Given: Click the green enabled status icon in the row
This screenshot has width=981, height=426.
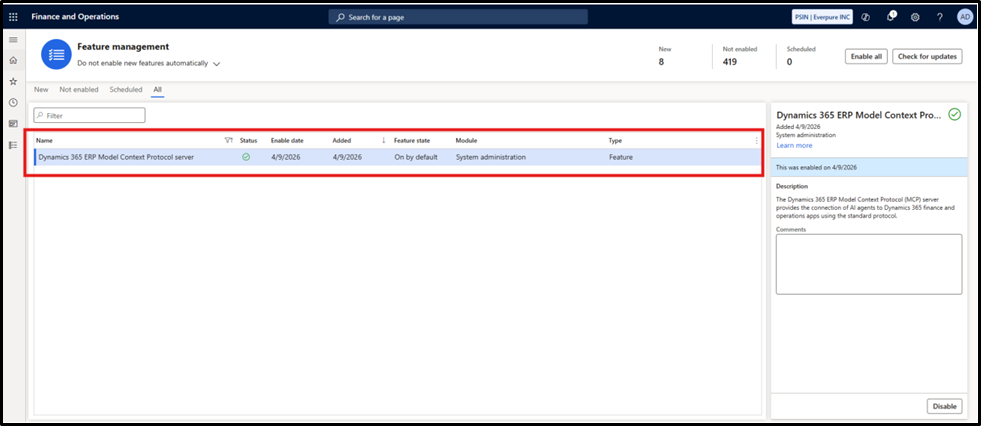Looking at the screenshot, I should (246, 157).
